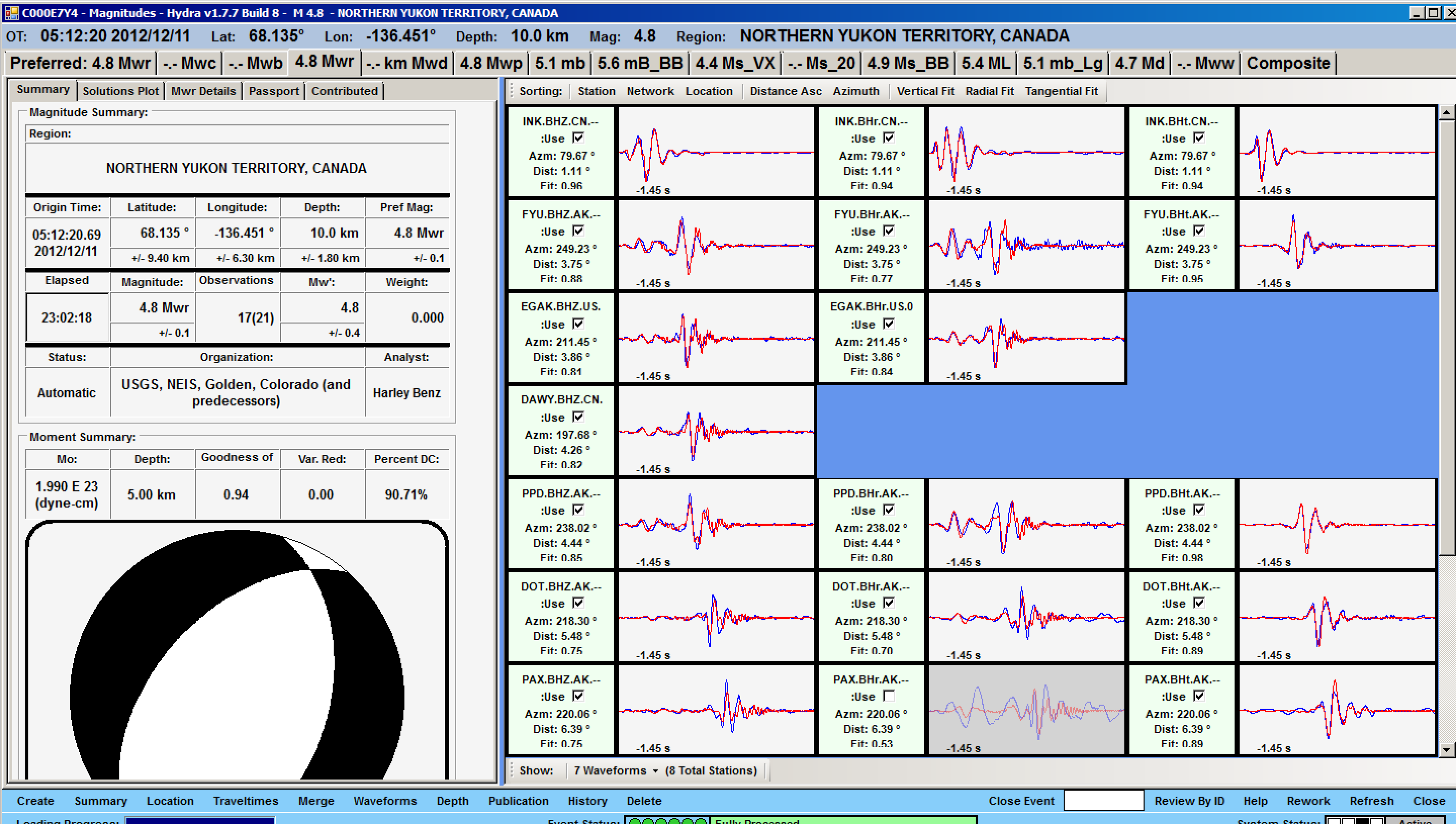
Task: Select the 5.6 mB_BB magnitude tab
Action: coord(640,63)
